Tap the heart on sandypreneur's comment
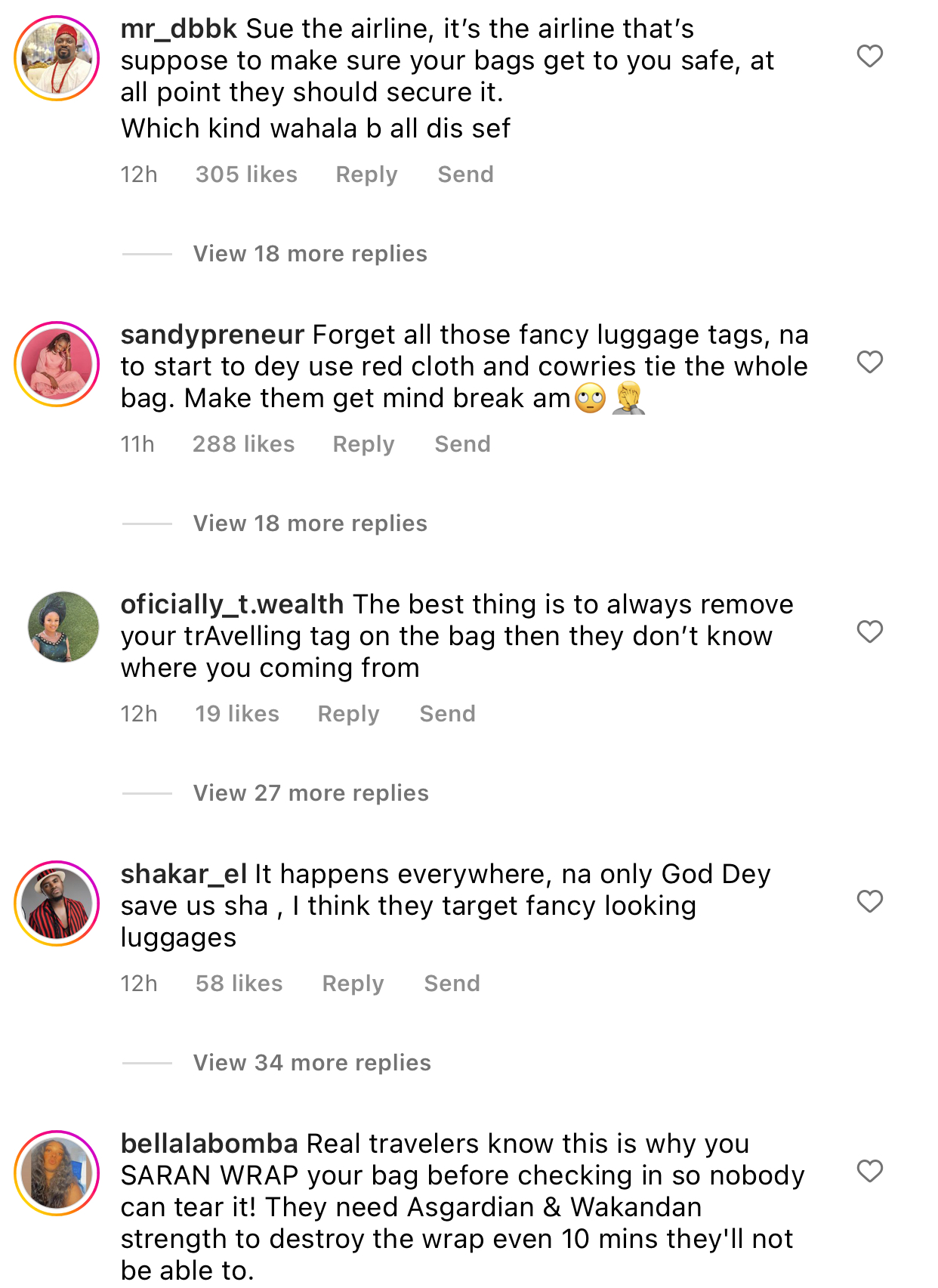 (x=869, y=363)
